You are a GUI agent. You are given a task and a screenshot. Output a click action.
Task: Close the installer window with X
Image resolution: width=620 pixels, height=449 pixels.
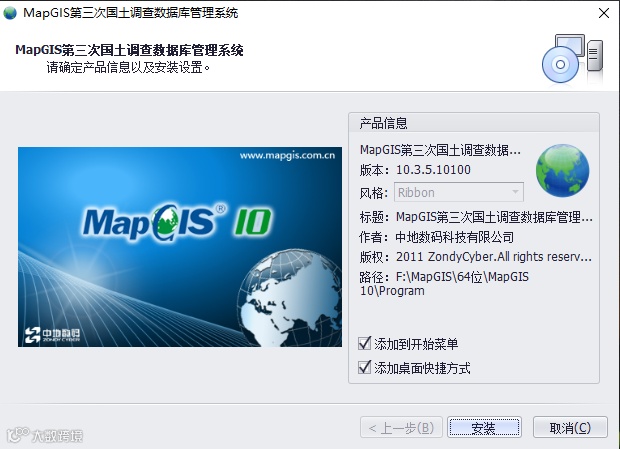pyautogui.click(x=603, y=13)
